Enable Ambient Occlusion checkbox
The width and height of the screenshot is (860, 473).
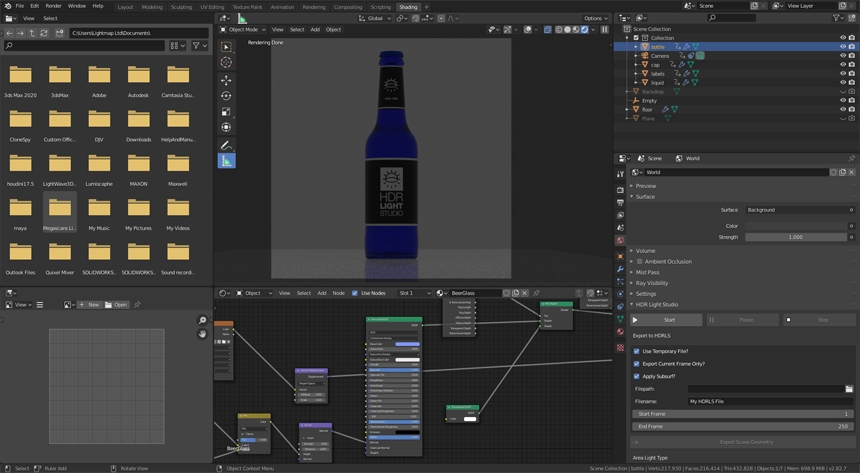640,262
